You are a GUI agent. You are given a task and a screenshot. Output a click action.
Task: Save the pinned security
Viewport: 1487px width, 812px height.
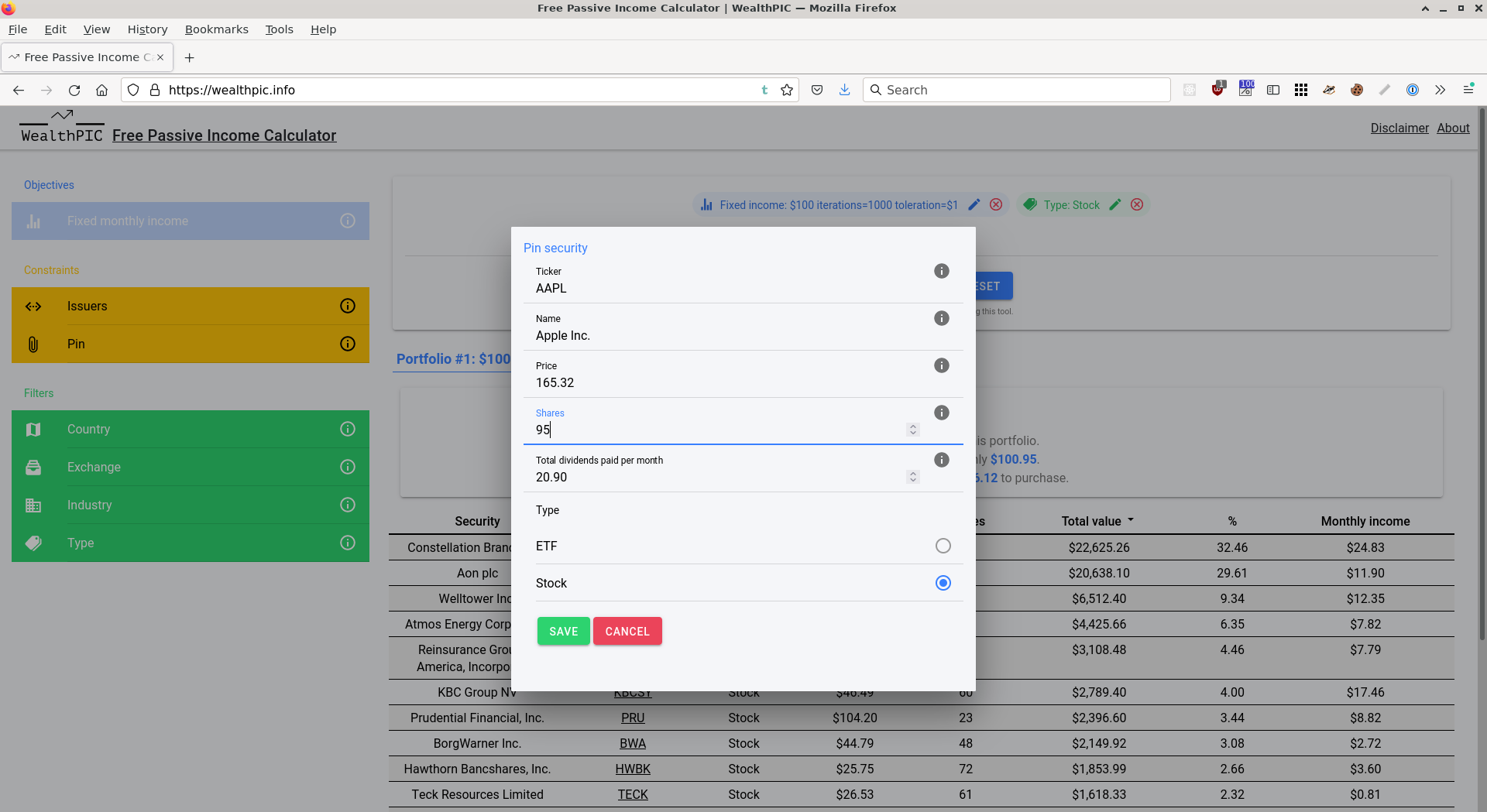click(x=563, y=631)
